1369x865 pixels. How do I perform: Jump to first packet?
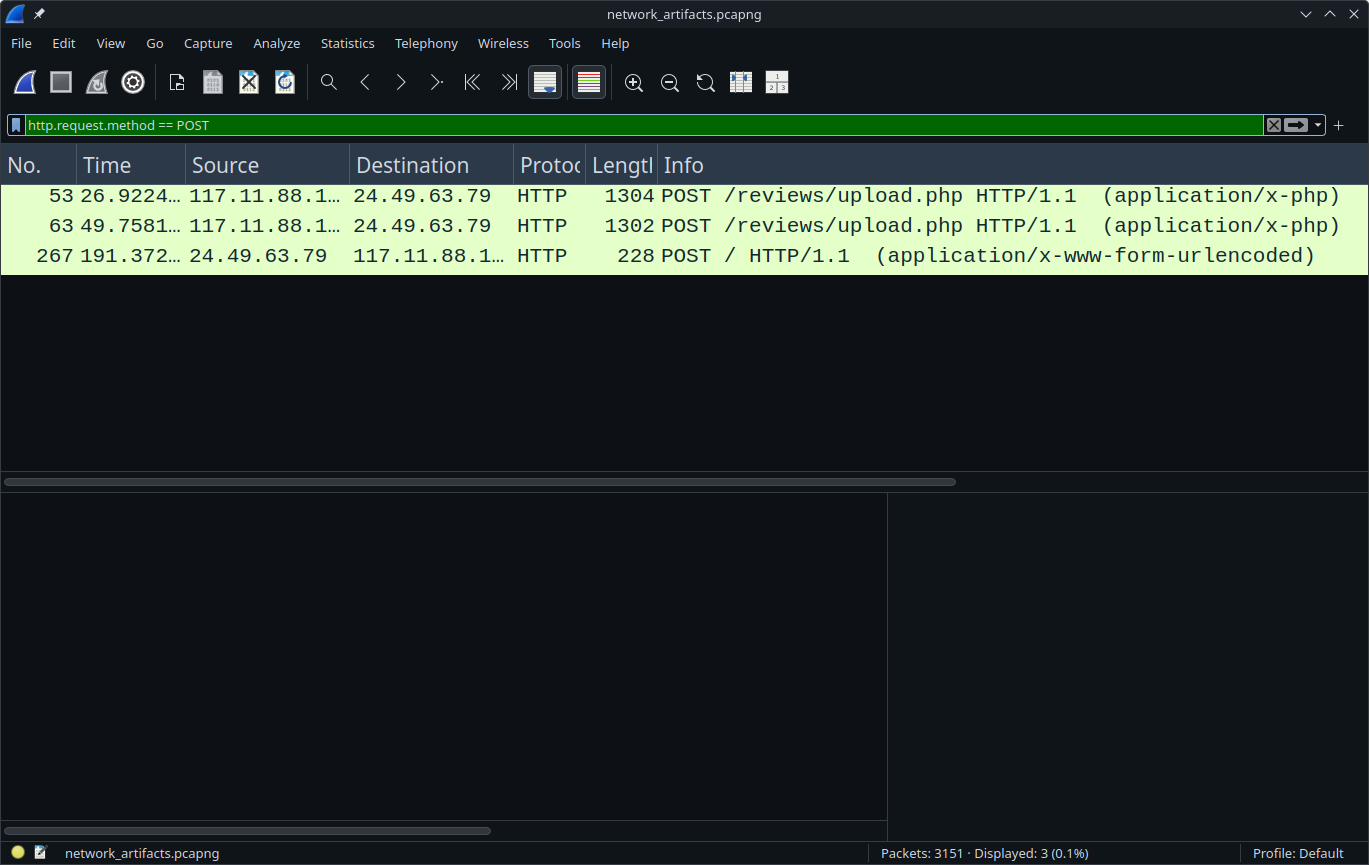point(473,83)
